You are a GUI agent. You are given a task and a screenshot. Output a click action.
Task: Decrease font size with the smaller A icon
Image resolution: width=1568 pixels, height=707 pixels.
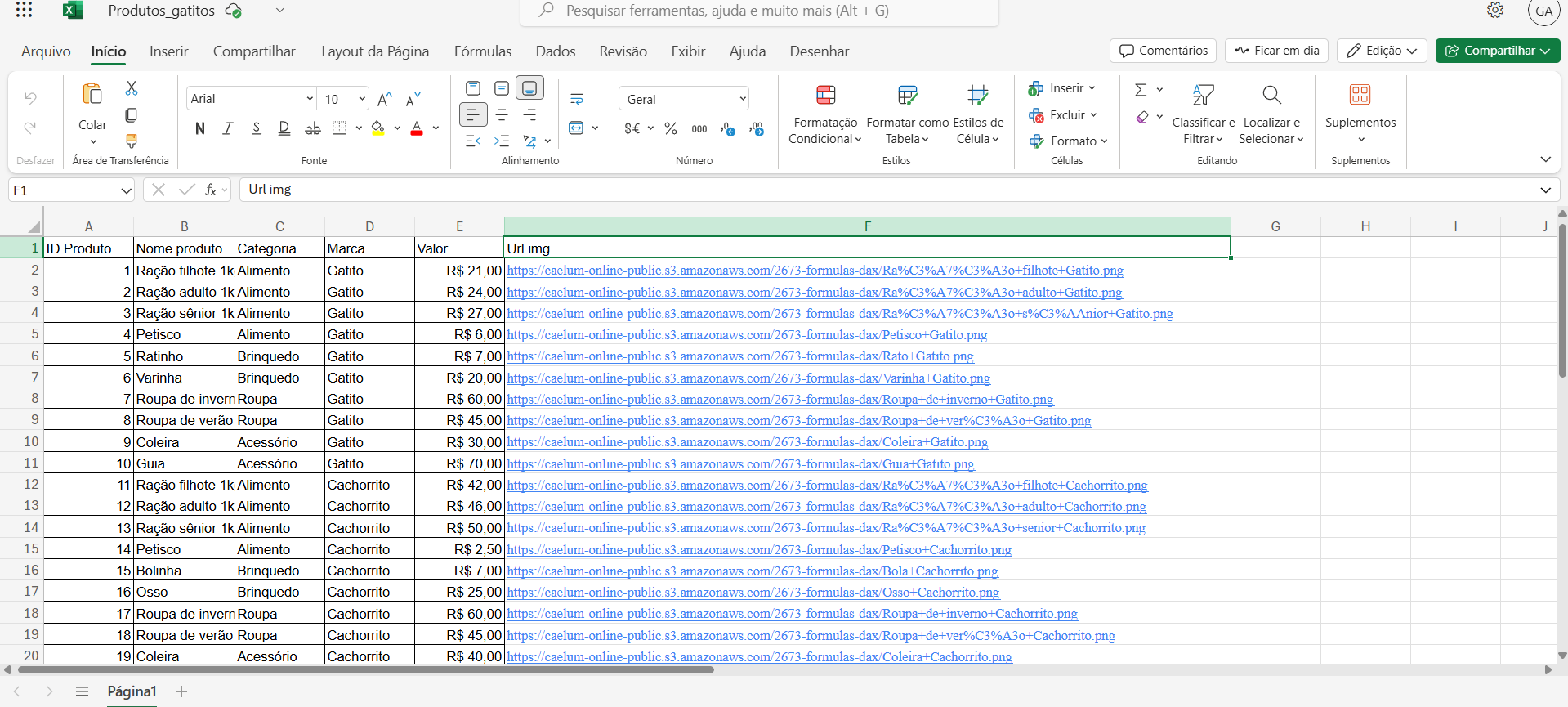click(x=413, y=100)
